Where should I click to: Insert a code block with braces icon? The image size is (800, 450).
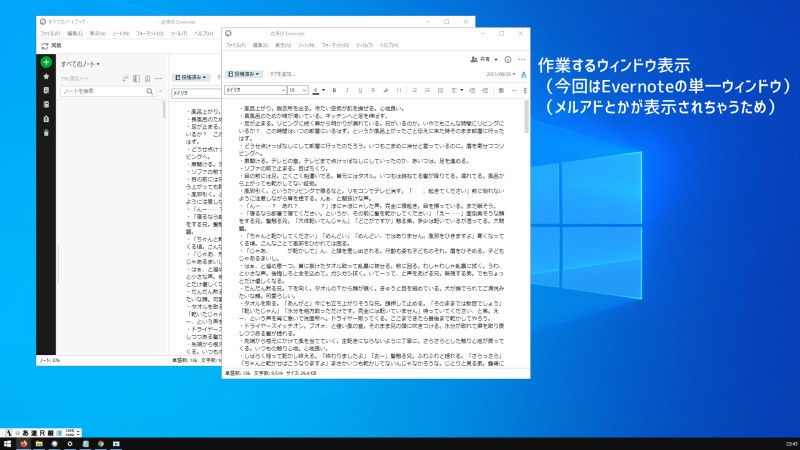tap(398, 90)
